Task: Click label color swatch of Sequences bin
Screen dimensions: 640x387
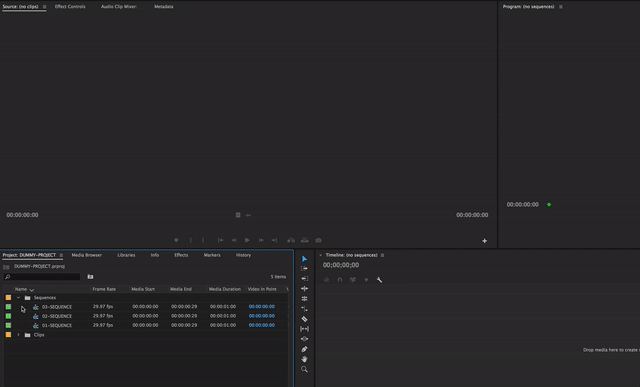Action: click(8, 298)
